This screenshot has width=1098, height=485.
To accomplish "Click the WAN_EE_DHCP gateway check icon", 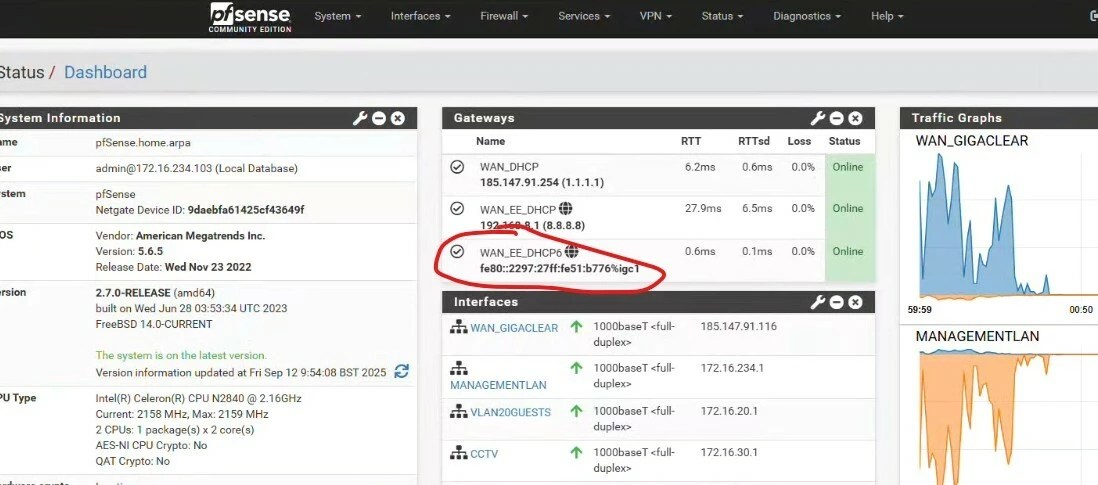I will pos(457,209).
